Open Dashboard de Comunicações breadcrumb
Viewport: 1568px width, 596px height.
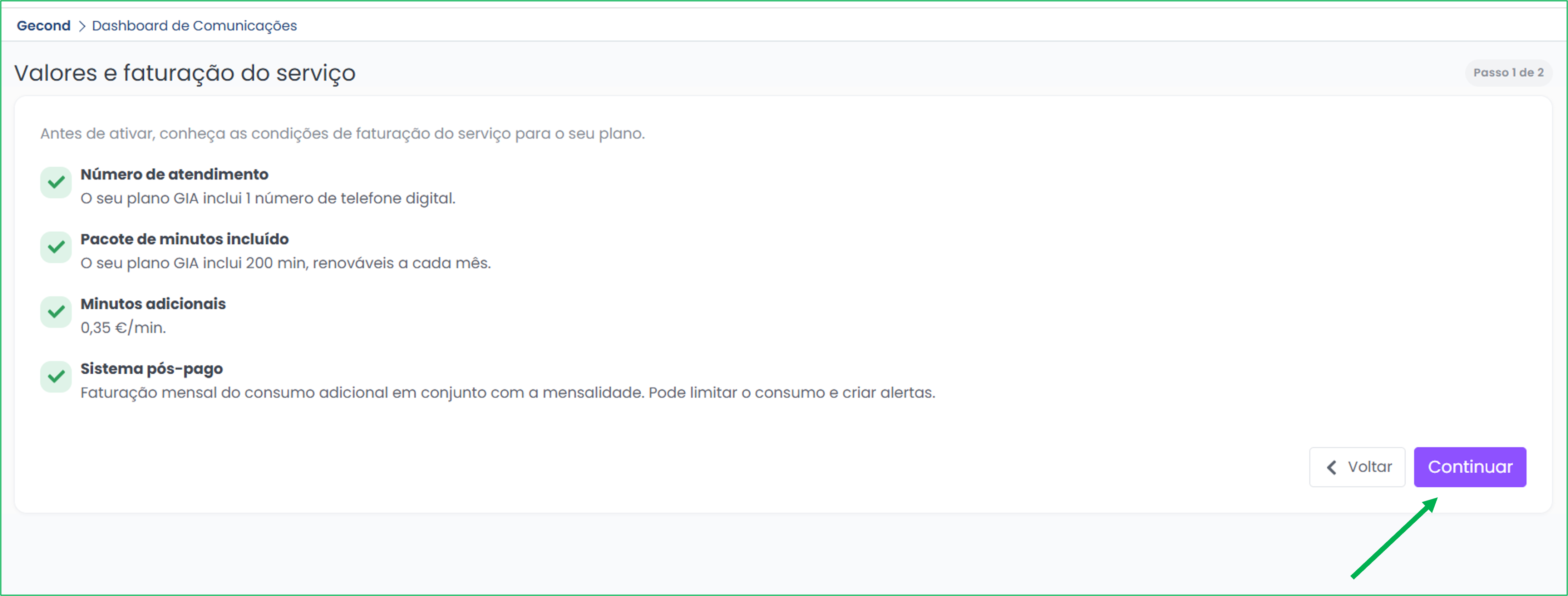[194, 26]
